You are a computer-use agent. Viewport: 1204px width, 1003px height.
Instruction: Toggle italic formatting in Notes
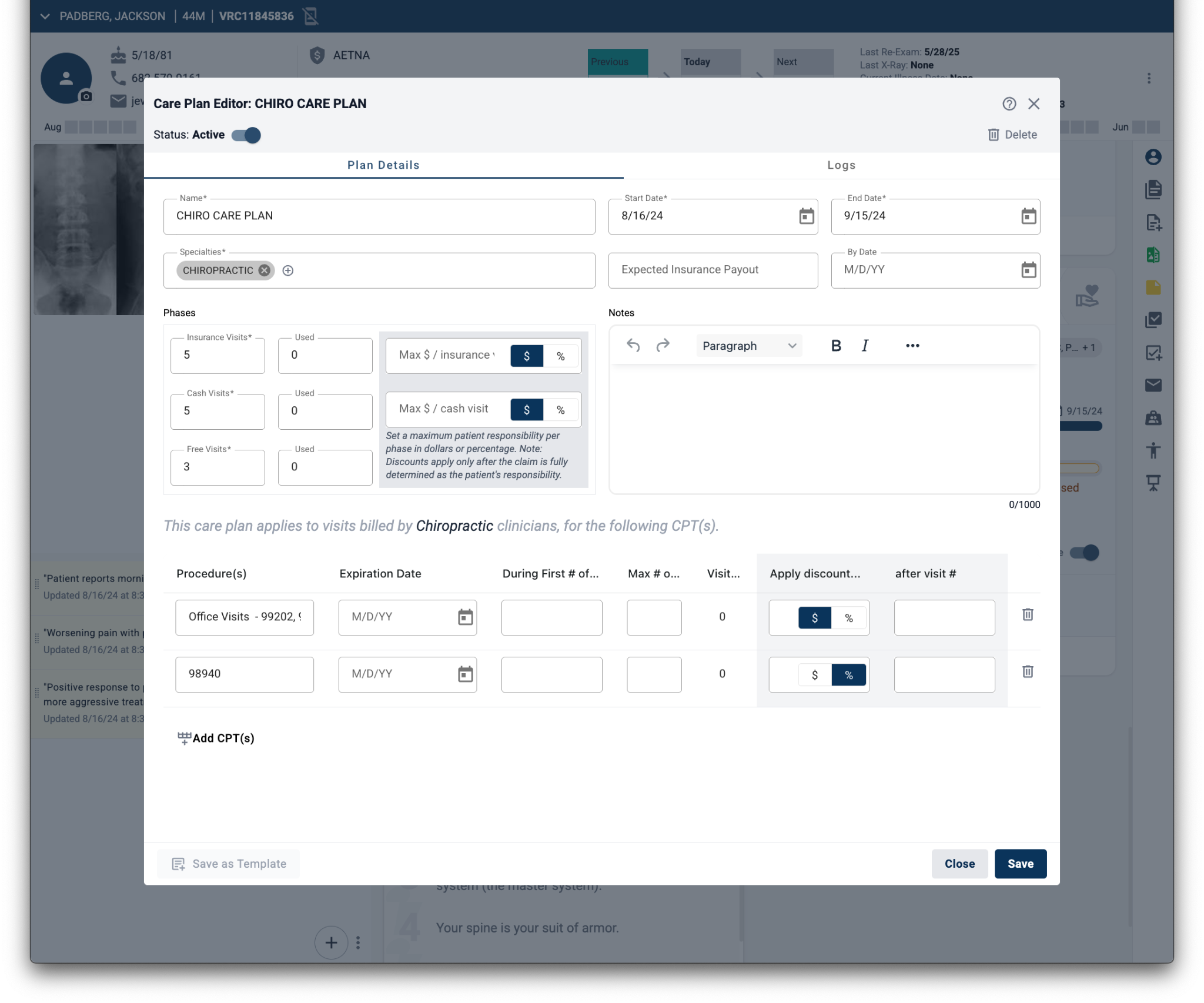click(865, 346)
